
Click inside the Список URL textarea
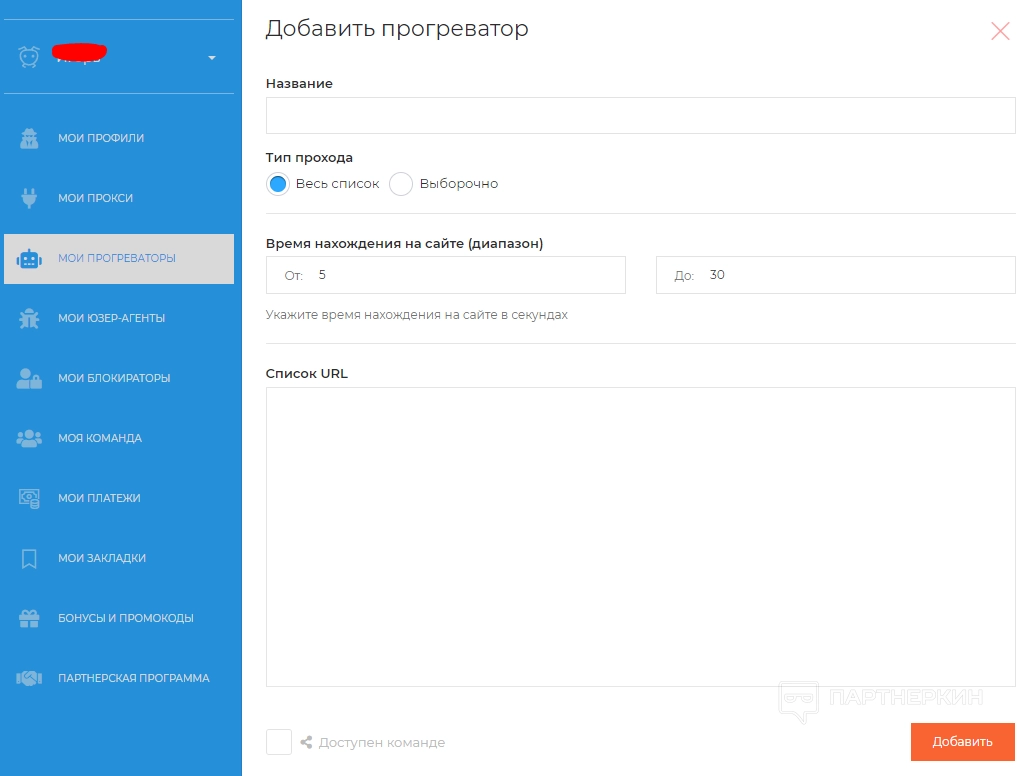pyautogui.click(x=640, y=537)
